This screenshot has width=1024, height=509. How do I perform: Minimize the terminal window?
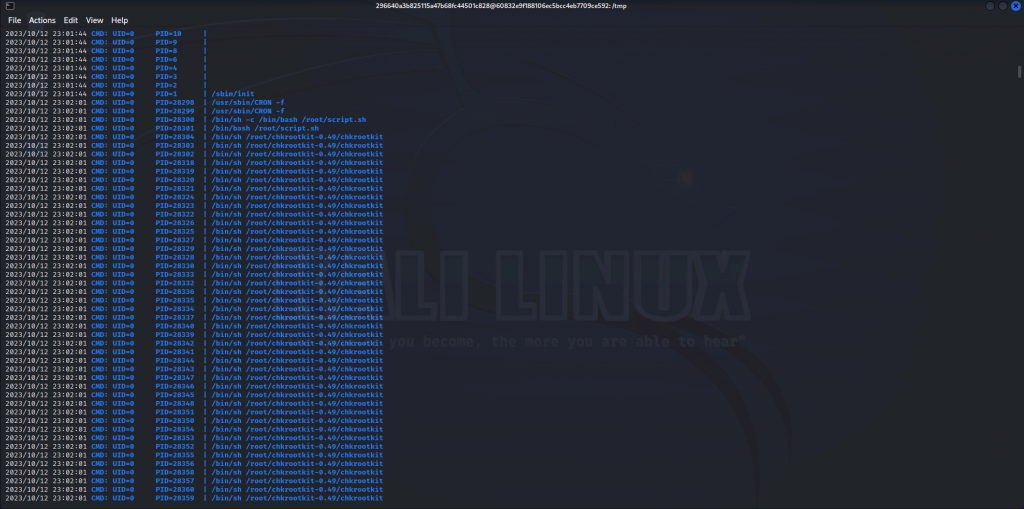[990, 6]
